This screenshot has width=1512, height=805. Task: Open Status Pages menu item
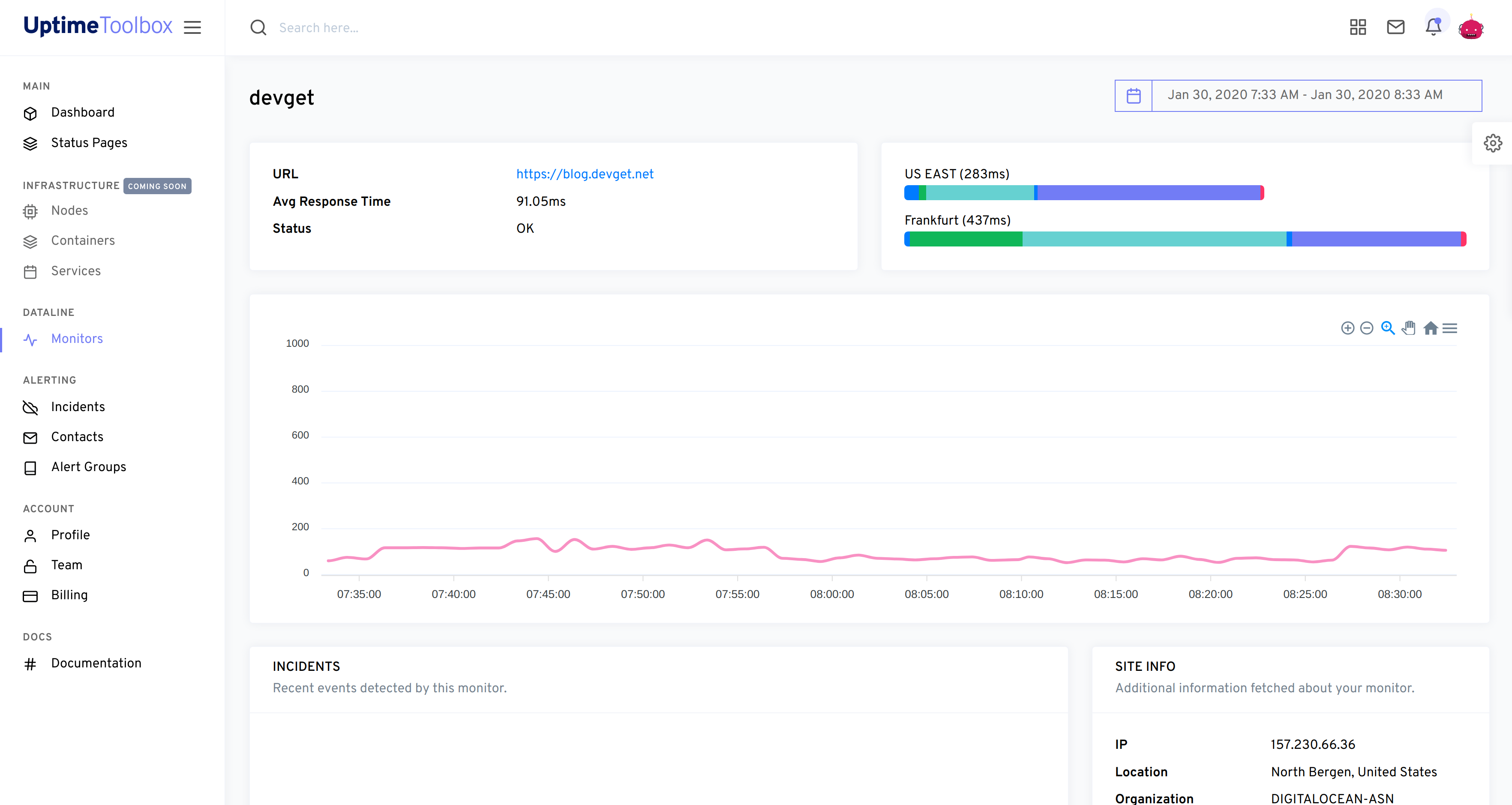(89, 143)
